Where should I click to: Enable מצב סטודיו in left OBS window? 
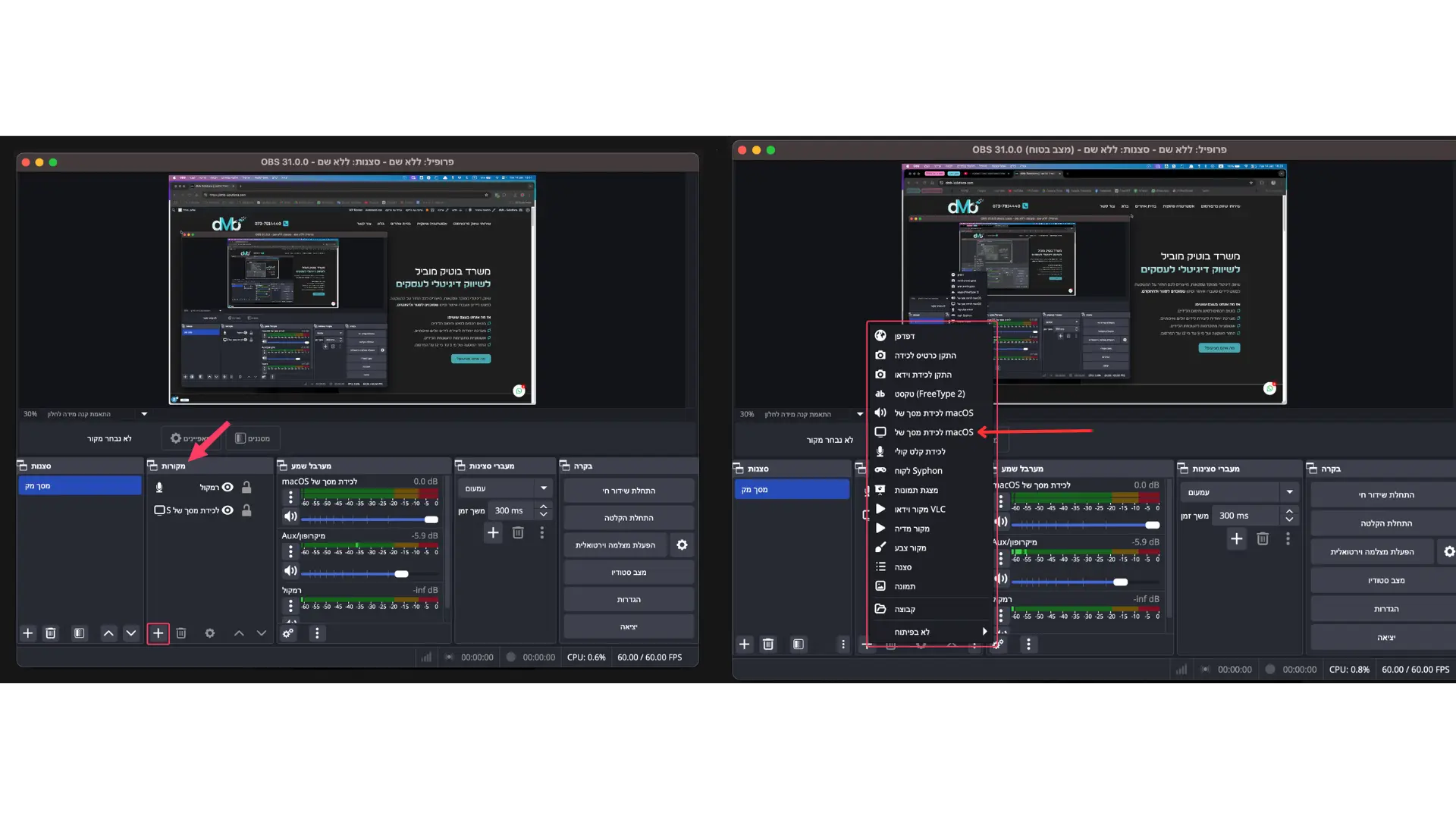click(629, 573)
